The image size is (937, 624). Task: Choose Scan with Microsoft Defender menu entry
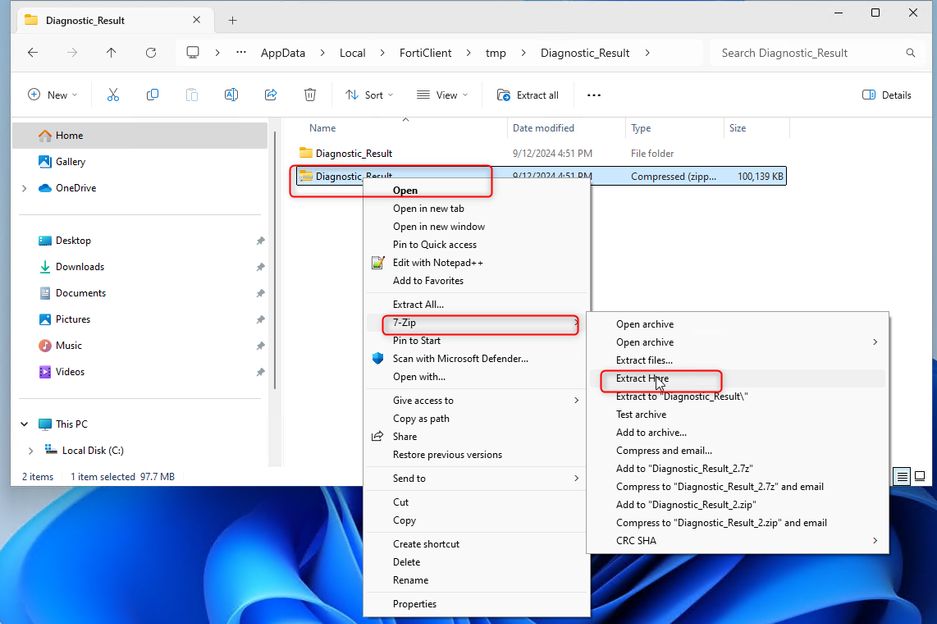pos(460,359)
